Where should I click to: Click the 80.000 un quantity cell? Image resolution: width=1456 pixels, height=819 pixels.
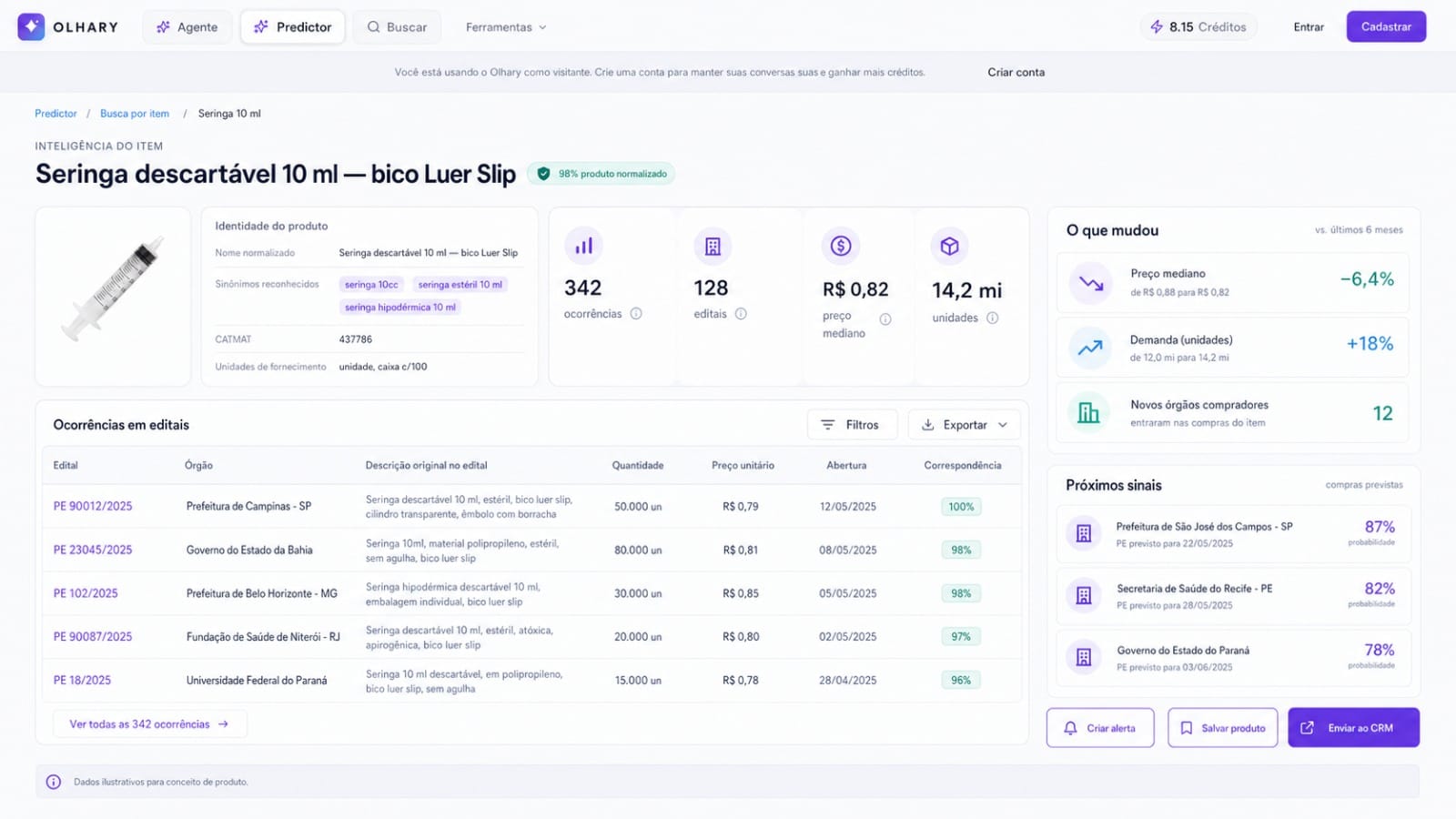point(638,550)
